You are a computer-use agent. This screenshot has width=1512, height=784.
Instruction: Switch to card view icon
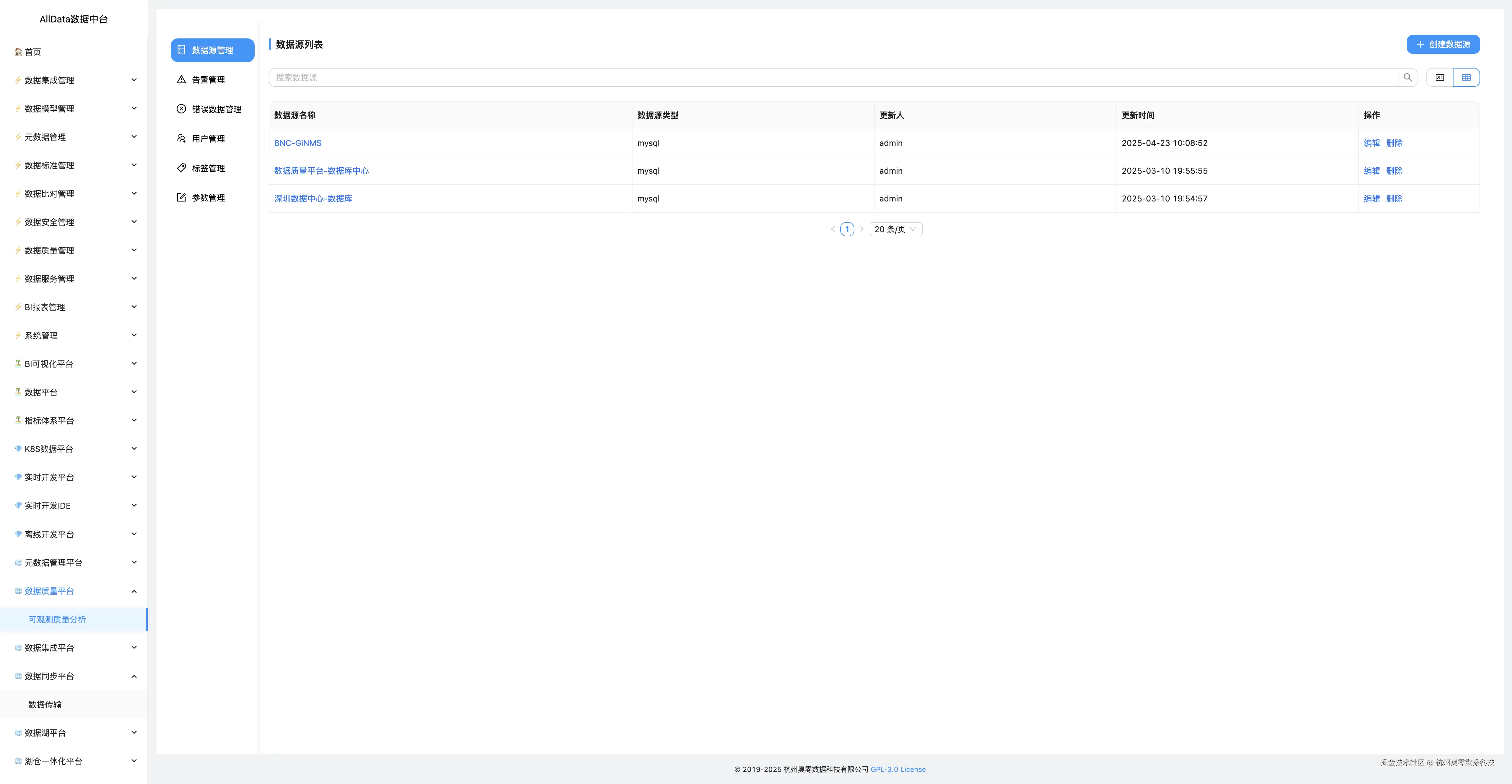pos(1439,77)
